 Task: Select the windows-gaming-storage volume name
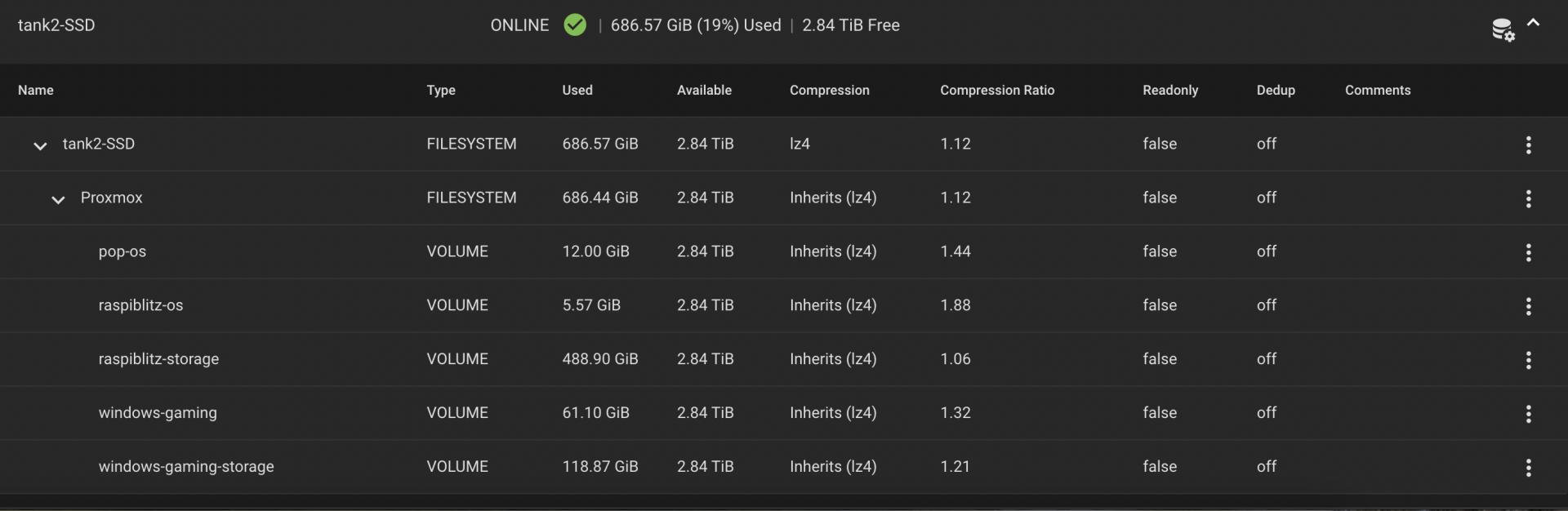tap(186, 467)
